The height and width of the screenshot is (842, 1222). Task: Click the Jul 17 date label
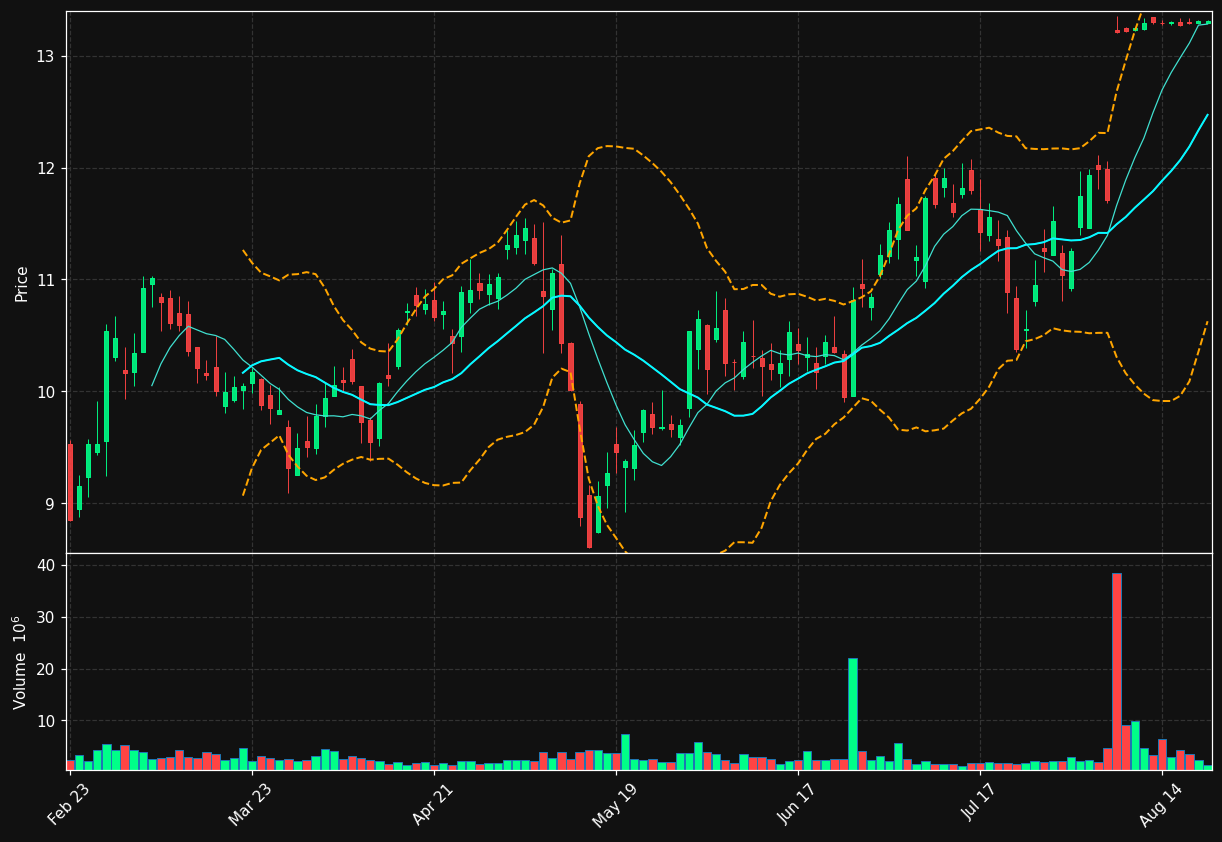(979, 804)
